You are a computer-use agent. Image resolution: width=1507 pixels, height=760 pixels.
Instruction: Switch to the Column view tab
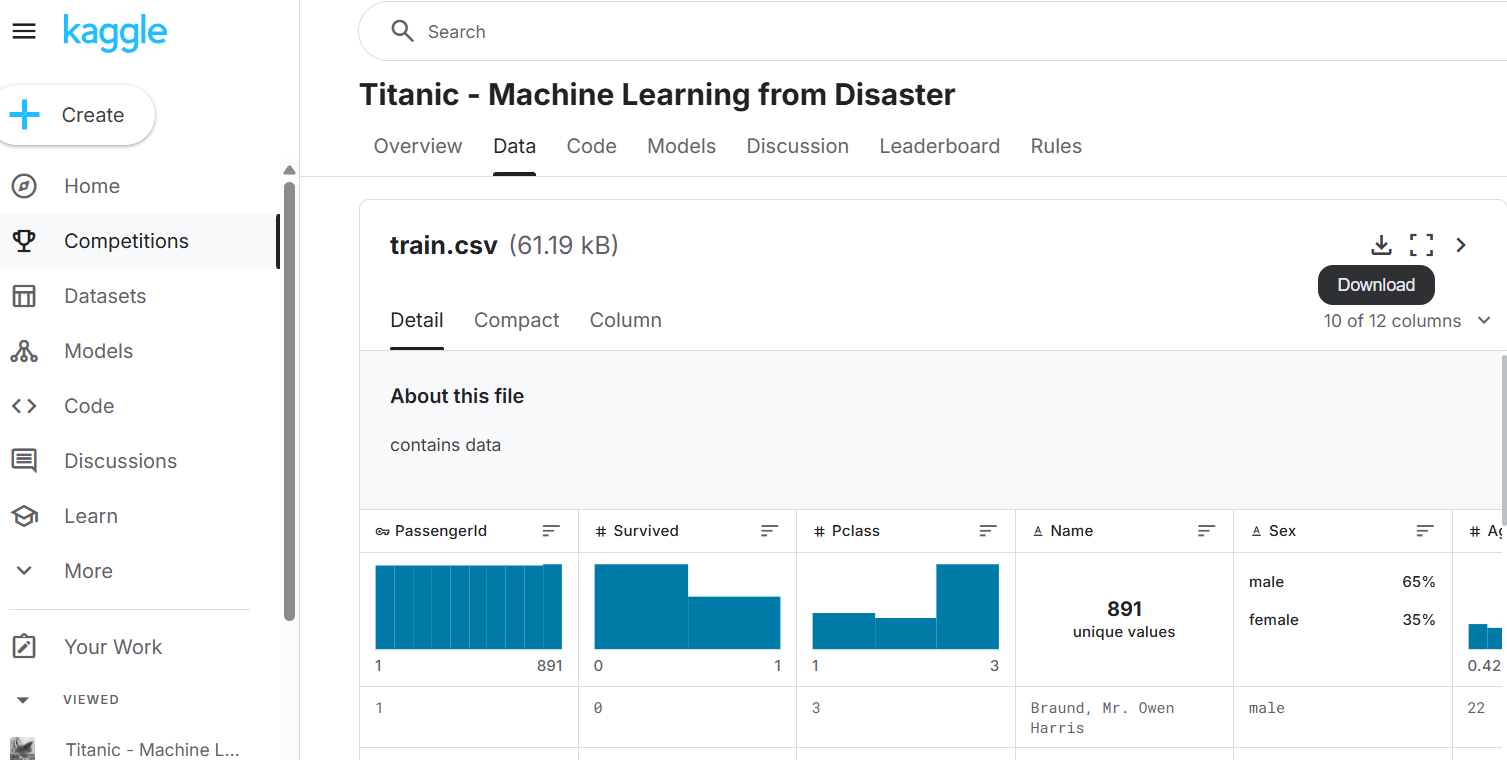click(x=625, y=320)
